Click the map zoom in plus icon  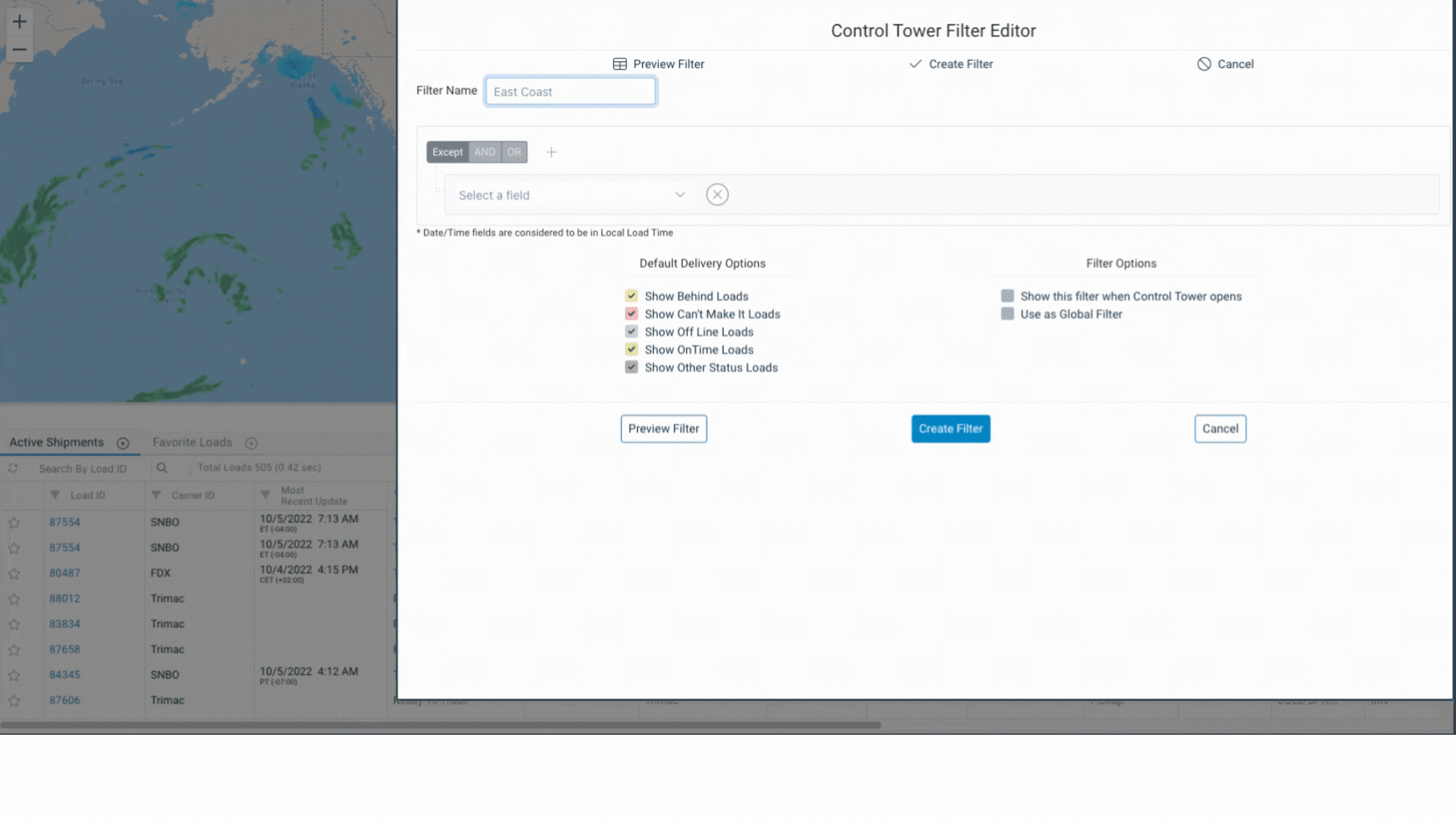pos(20,21)
